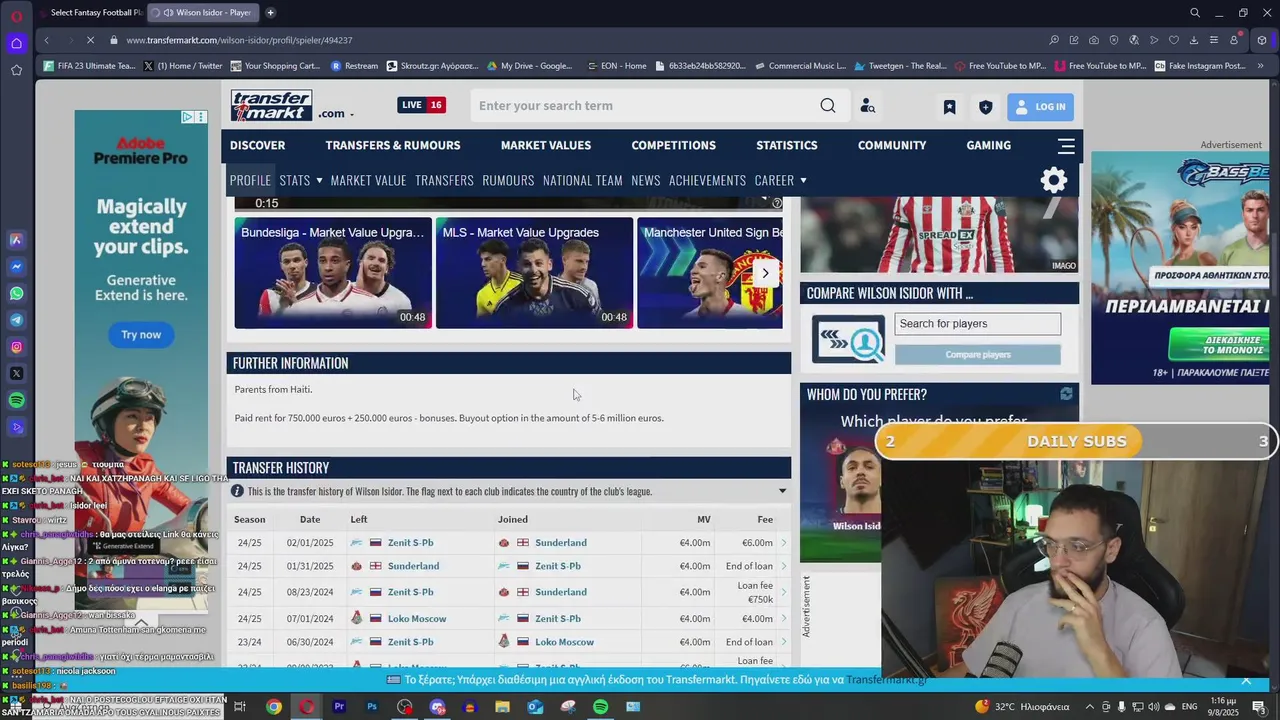Open Telegram in Opera sidebar
This screenshot has width=1280, height=720.
point(16,320)
